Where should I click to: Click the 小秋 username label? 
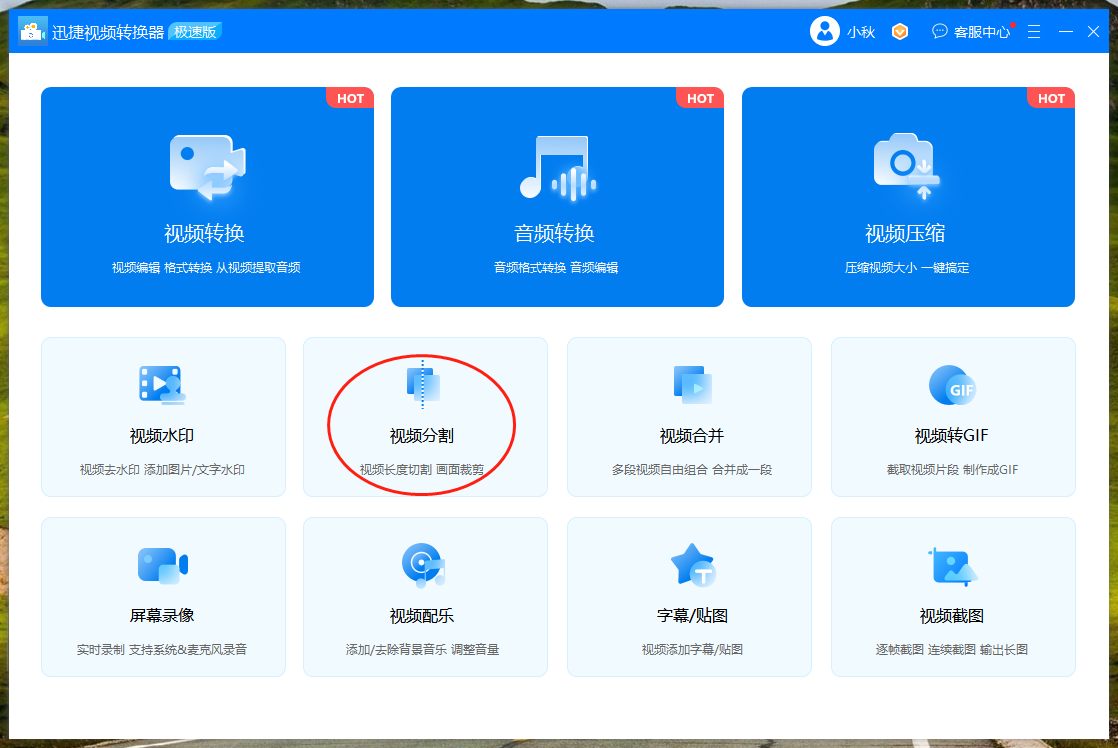[861, 32]
